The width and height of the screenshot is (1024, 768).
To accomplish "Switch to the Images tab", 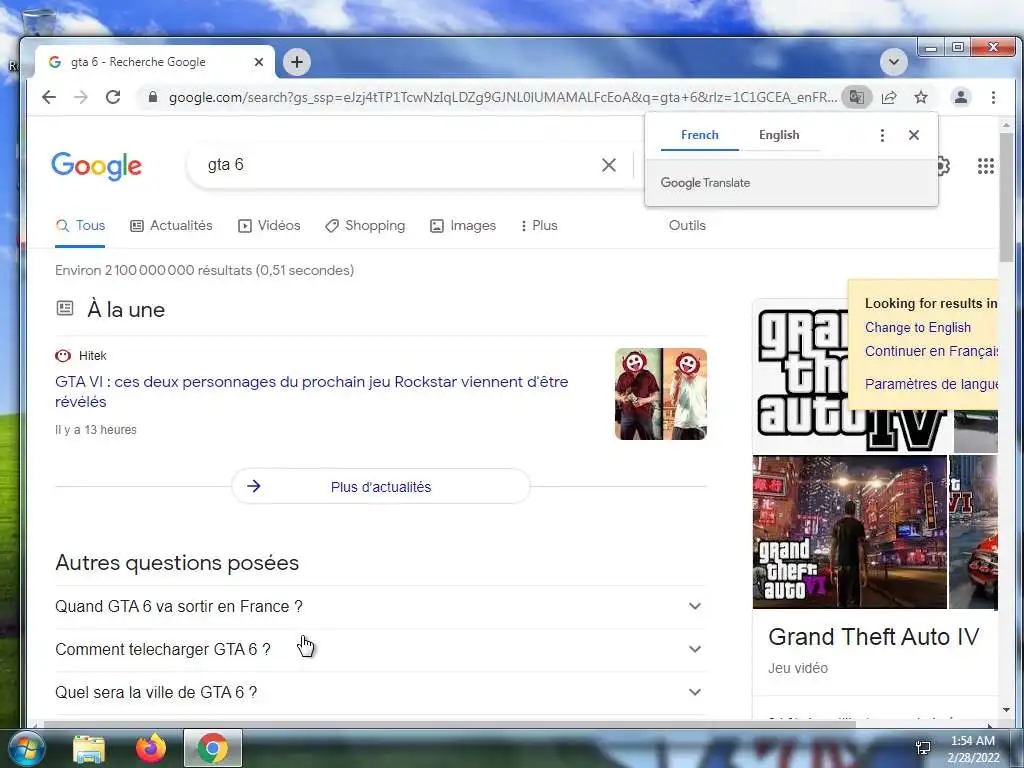I will 463,226.
